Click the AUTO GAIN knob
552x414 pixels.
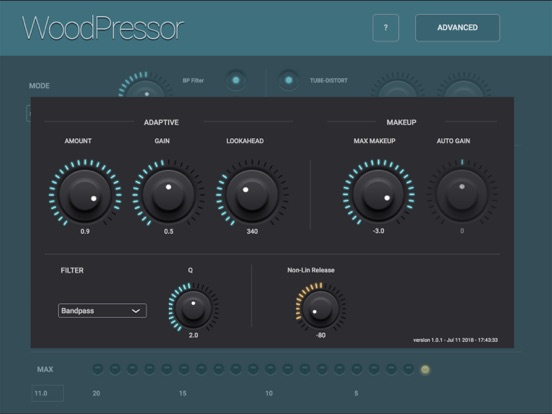coord(462,195)
